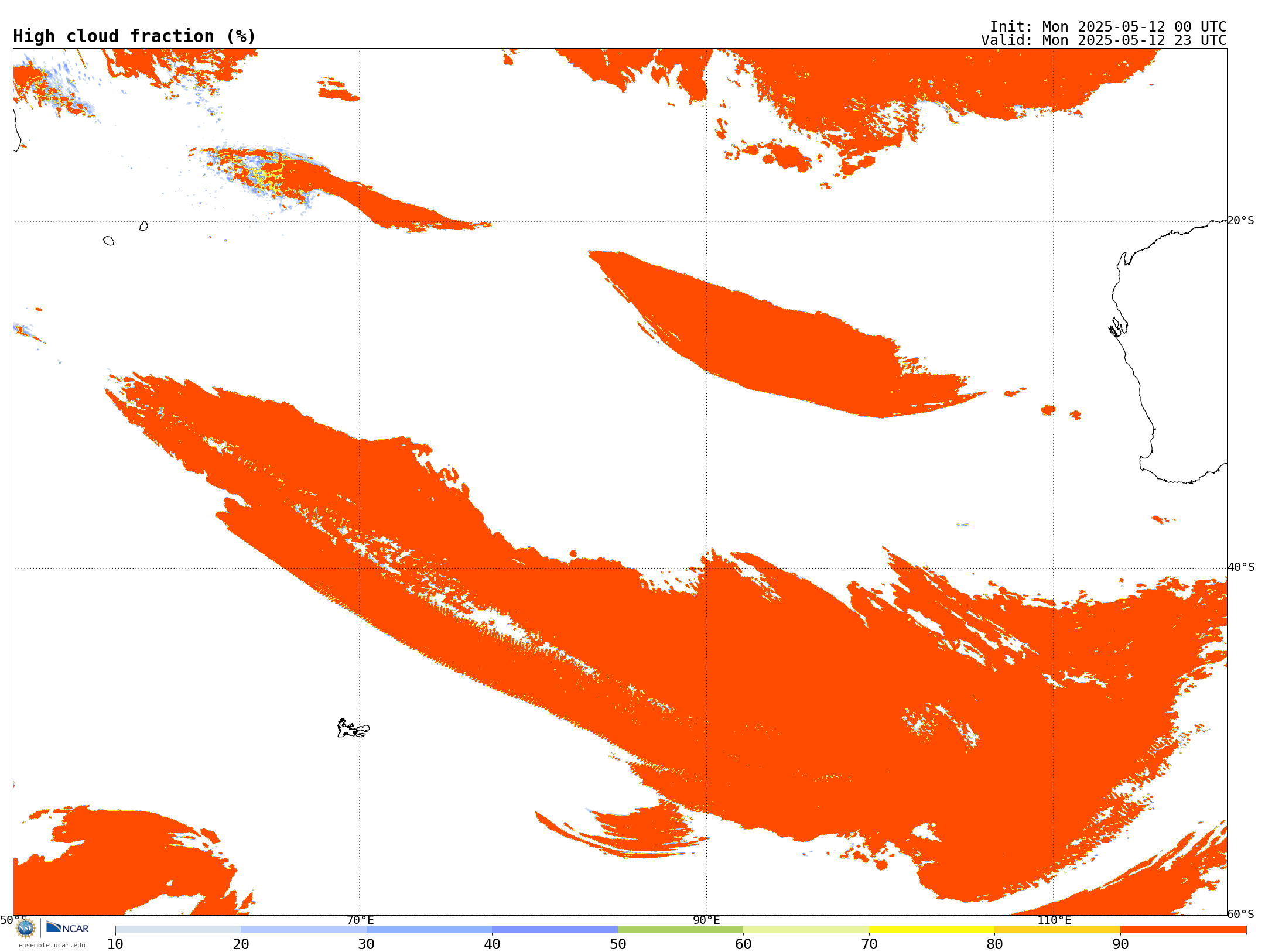Select the Valid: Mon 2025-05-12 23 UTC text
1265x952 pixels.
1103,40
